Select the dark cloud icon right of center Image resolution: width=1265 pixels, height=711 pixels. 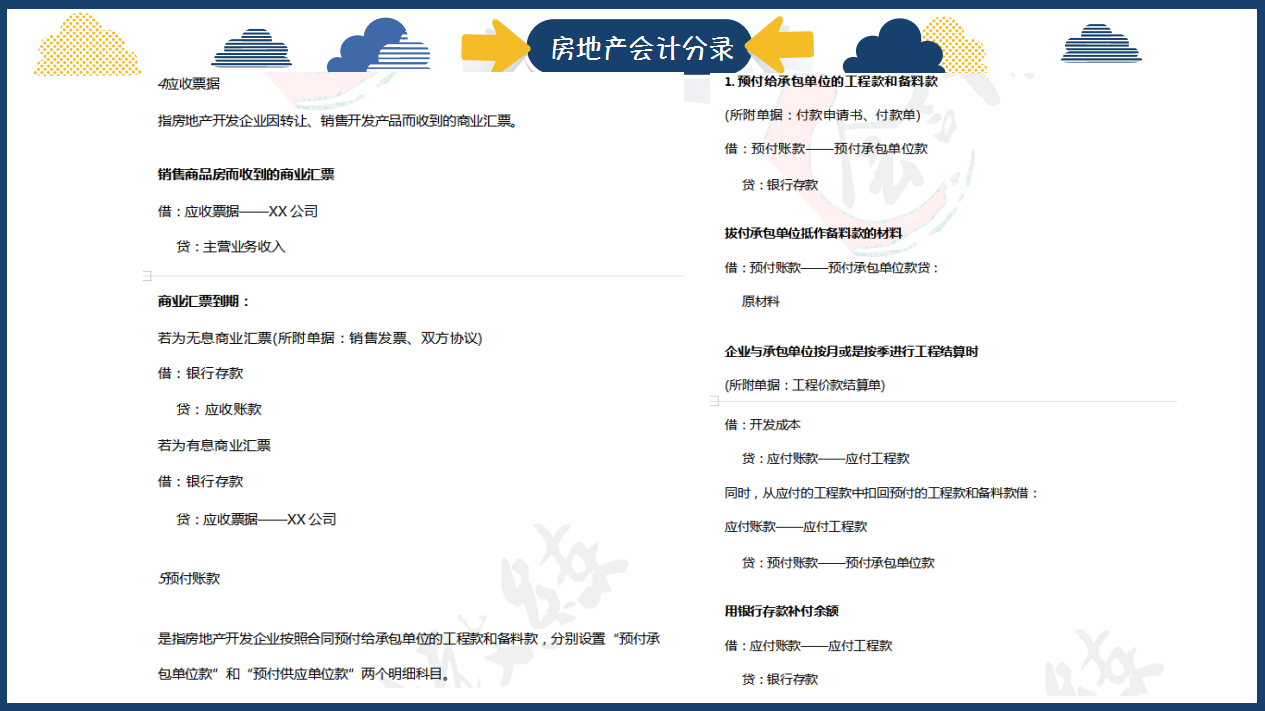coord(894,44)
